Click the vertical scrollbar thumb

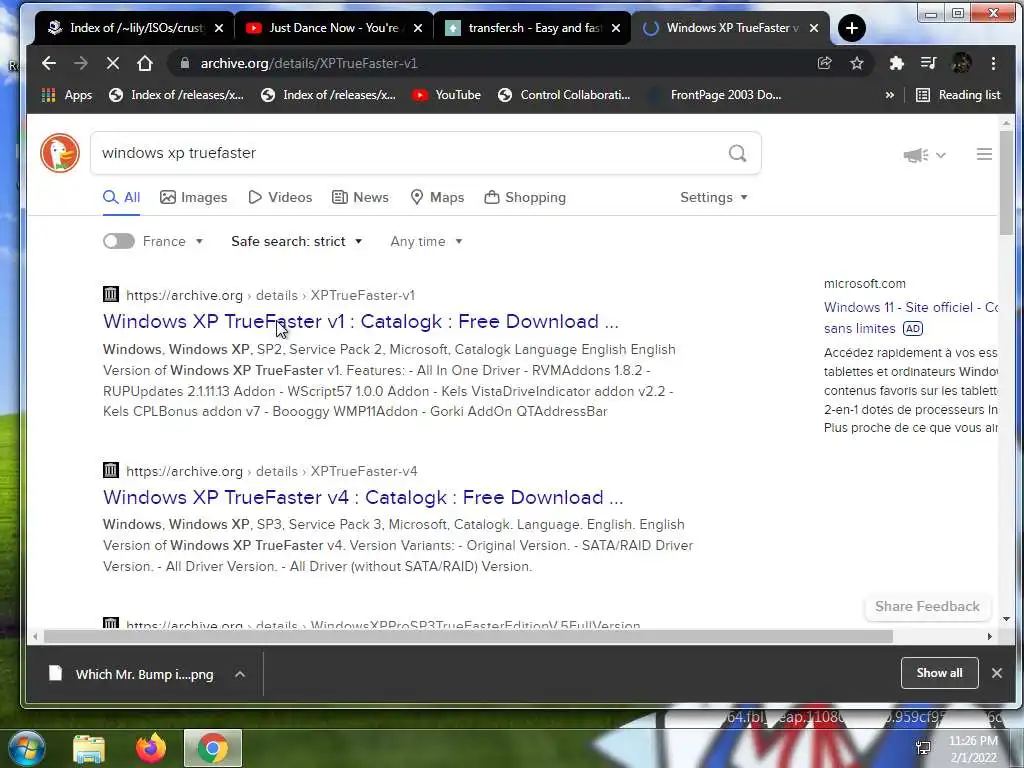tap(1006, 183)
